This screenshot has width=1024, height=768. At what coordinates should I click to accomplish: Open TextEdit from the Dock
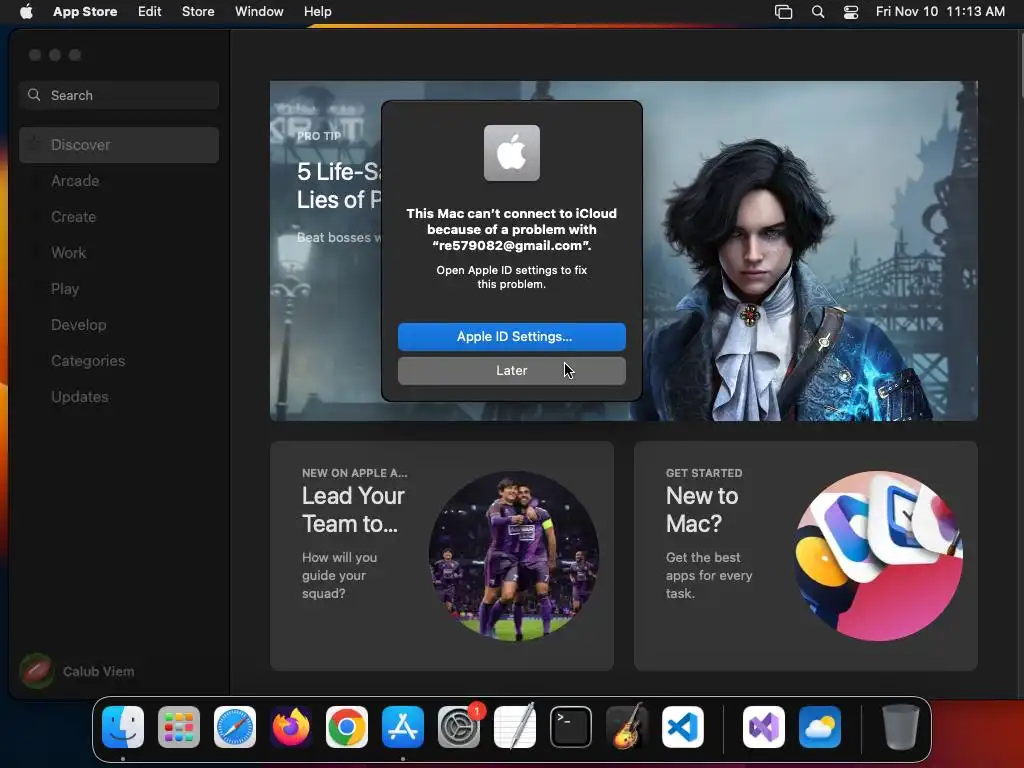[x=515, y=727]
